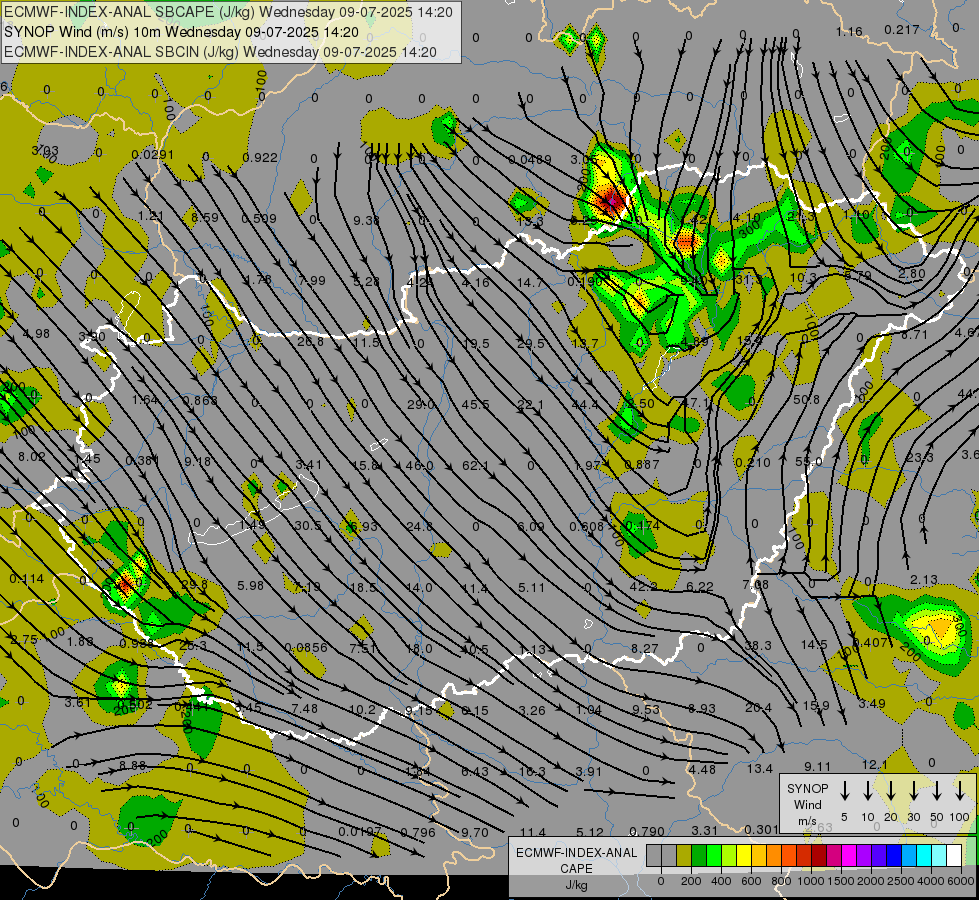This screenshot has height=900, width=979.
Task: Click the '55.0' value on the map
Action: coord(809,462)
